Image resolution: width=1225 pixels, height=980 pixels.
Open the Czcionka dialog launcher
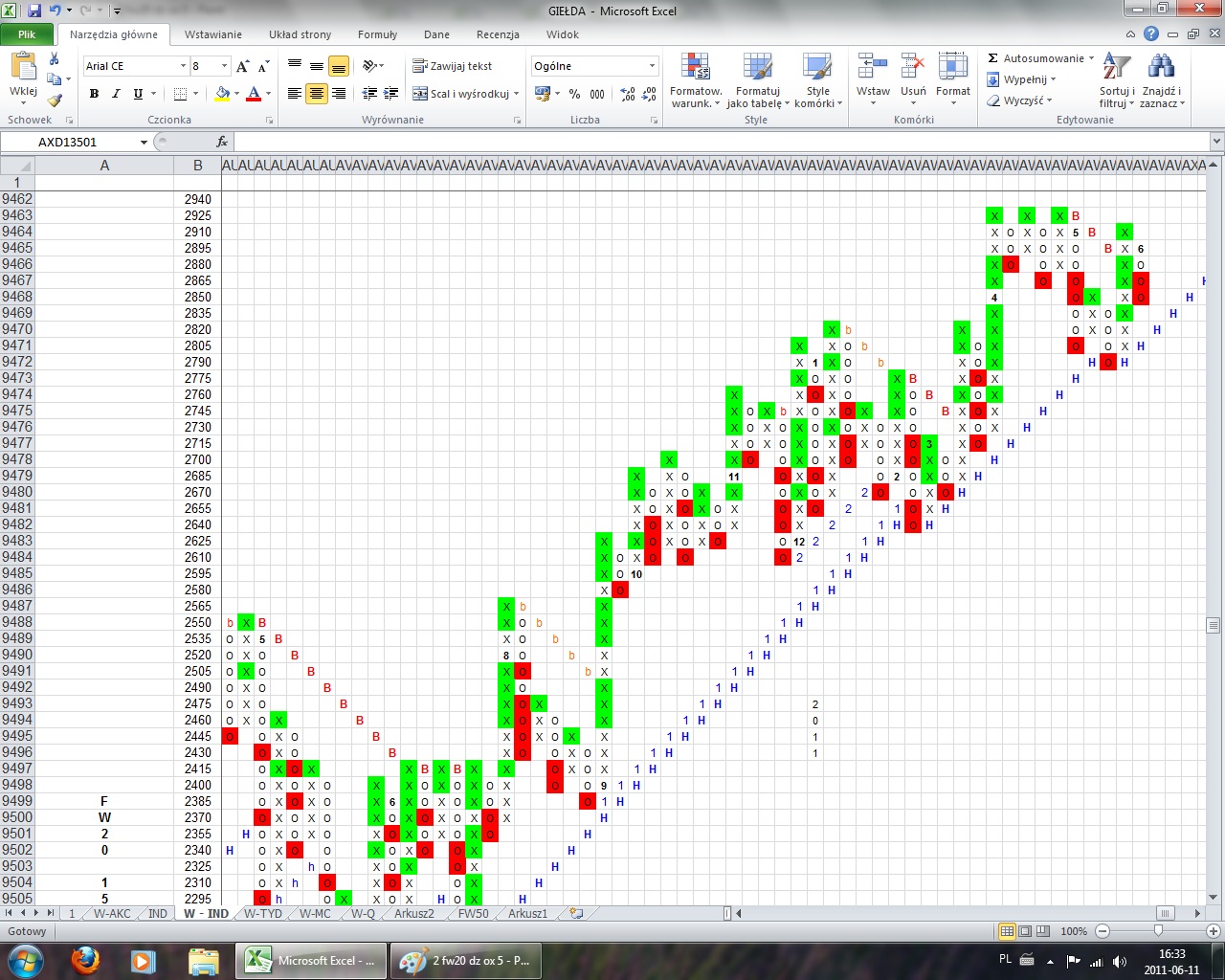[269, 121]
